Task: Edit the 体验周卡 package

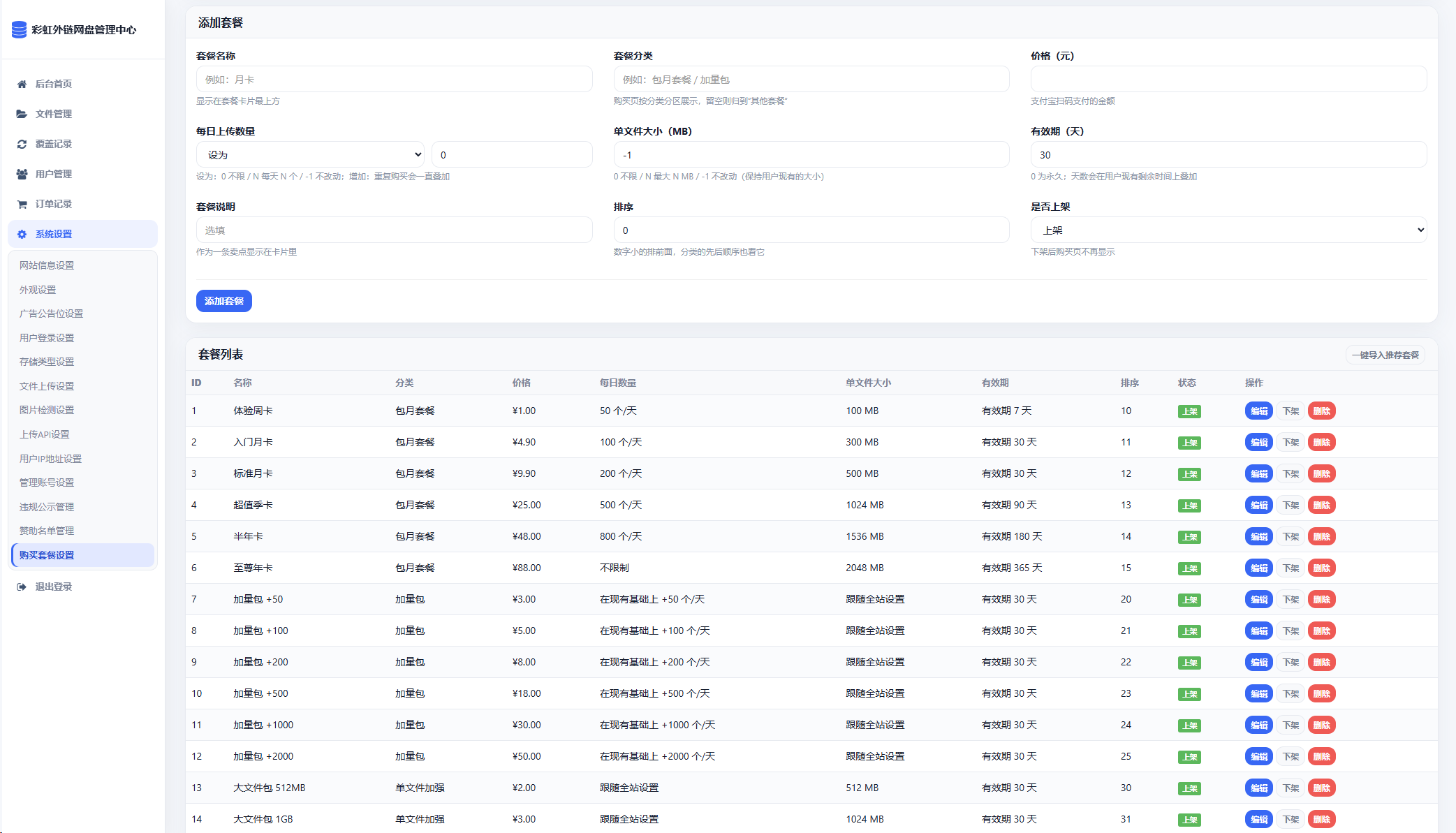Action: [x=1259, y=411]
